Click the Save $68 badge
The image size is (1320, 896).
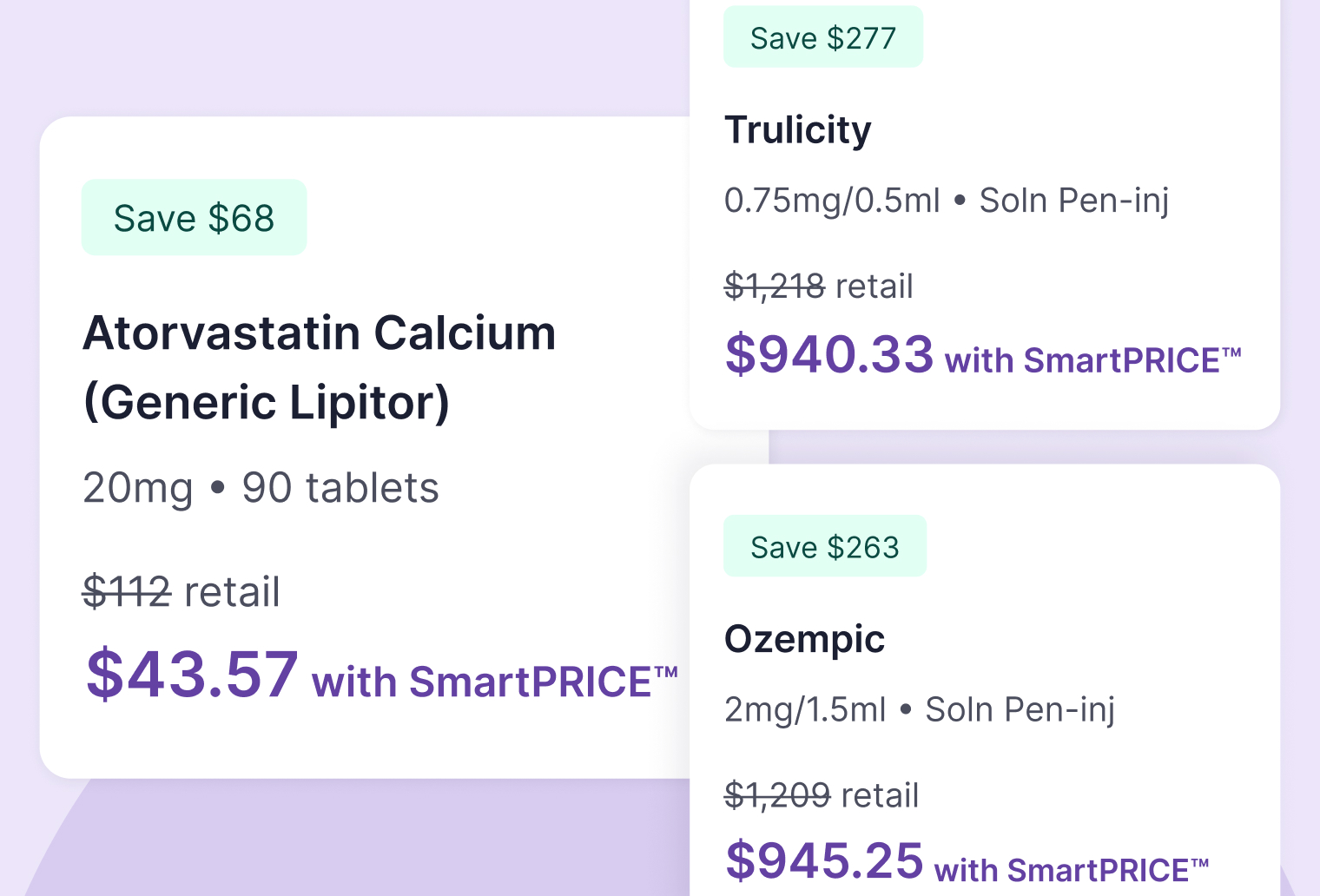coord(194,218)
